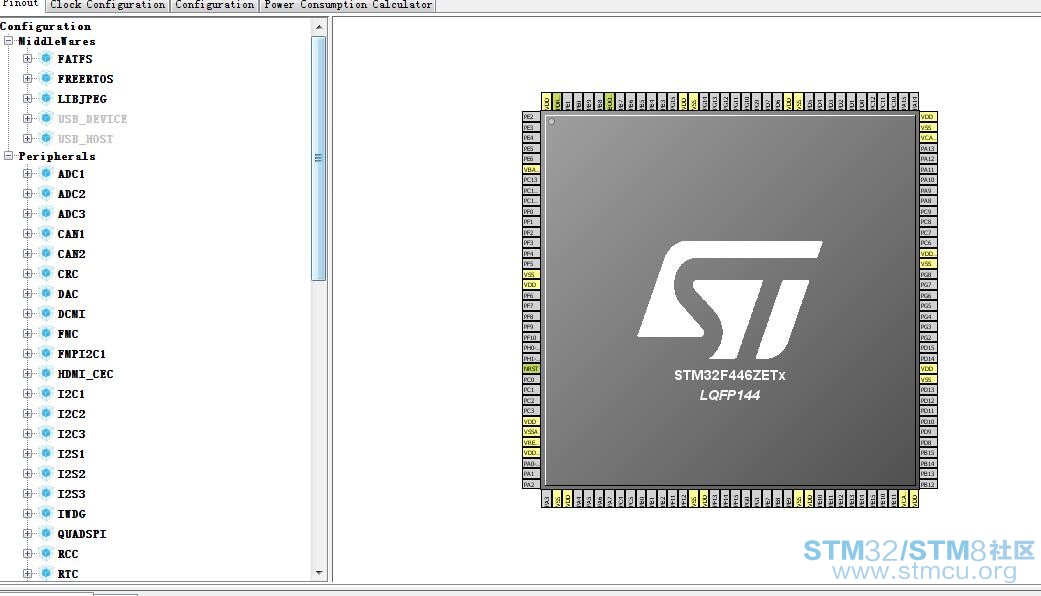Click the DAC peripheral icon
The image size is (1041, 596).
(x=46, y=293)
